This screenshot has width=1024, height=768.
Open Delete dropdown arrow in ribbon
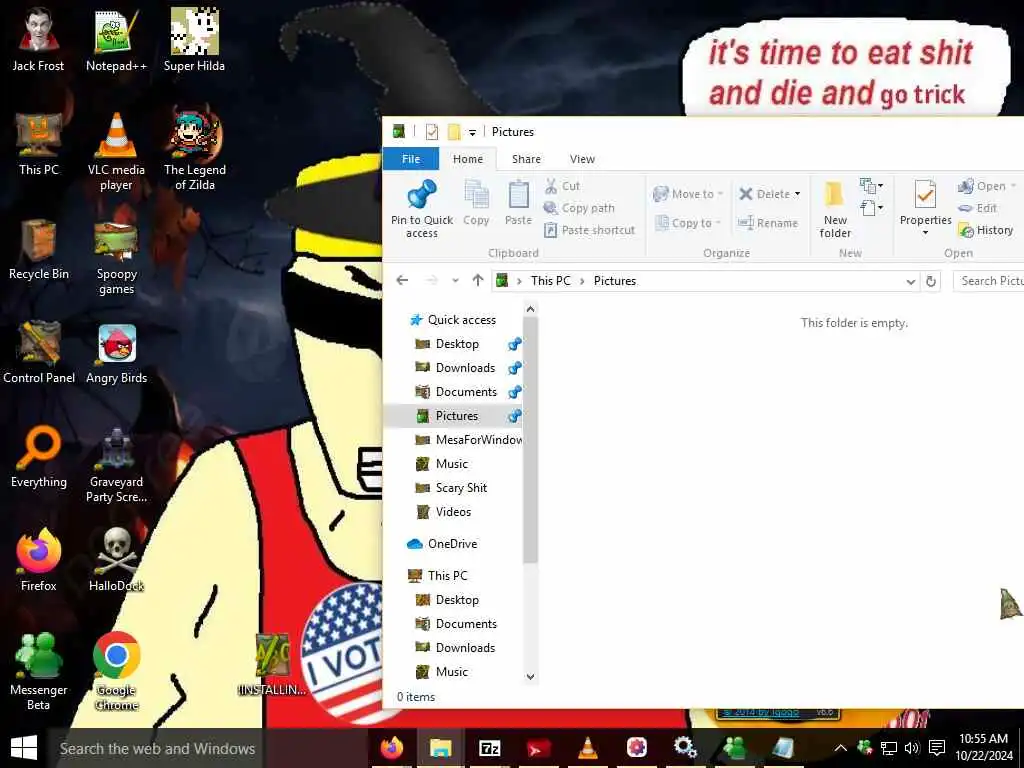pos(797,194)
